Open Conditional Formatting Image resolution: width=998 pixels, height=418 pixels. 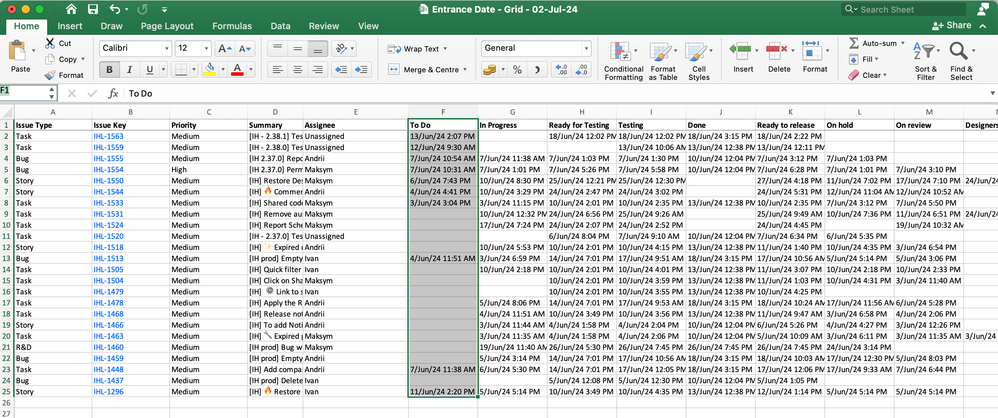tap(622, 52)
